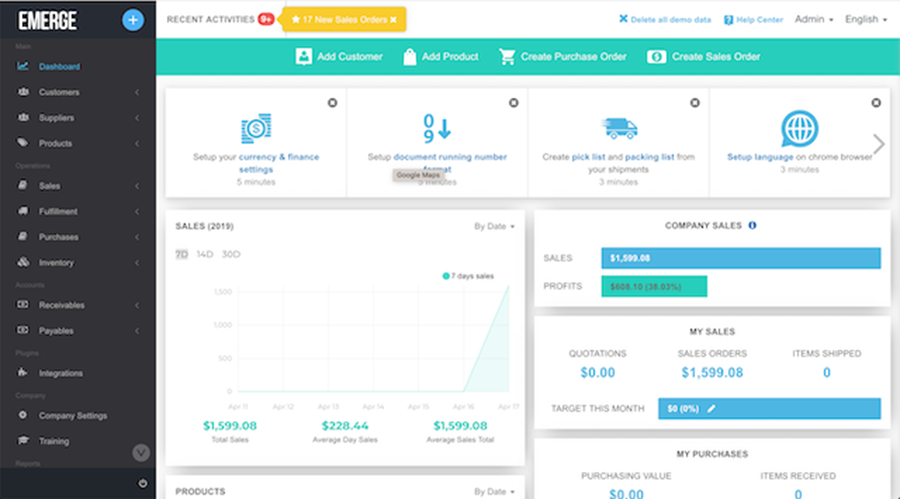Click the globe language setup icon
The height and width of the screenshot is (499, 900).
tap(799, 128)
